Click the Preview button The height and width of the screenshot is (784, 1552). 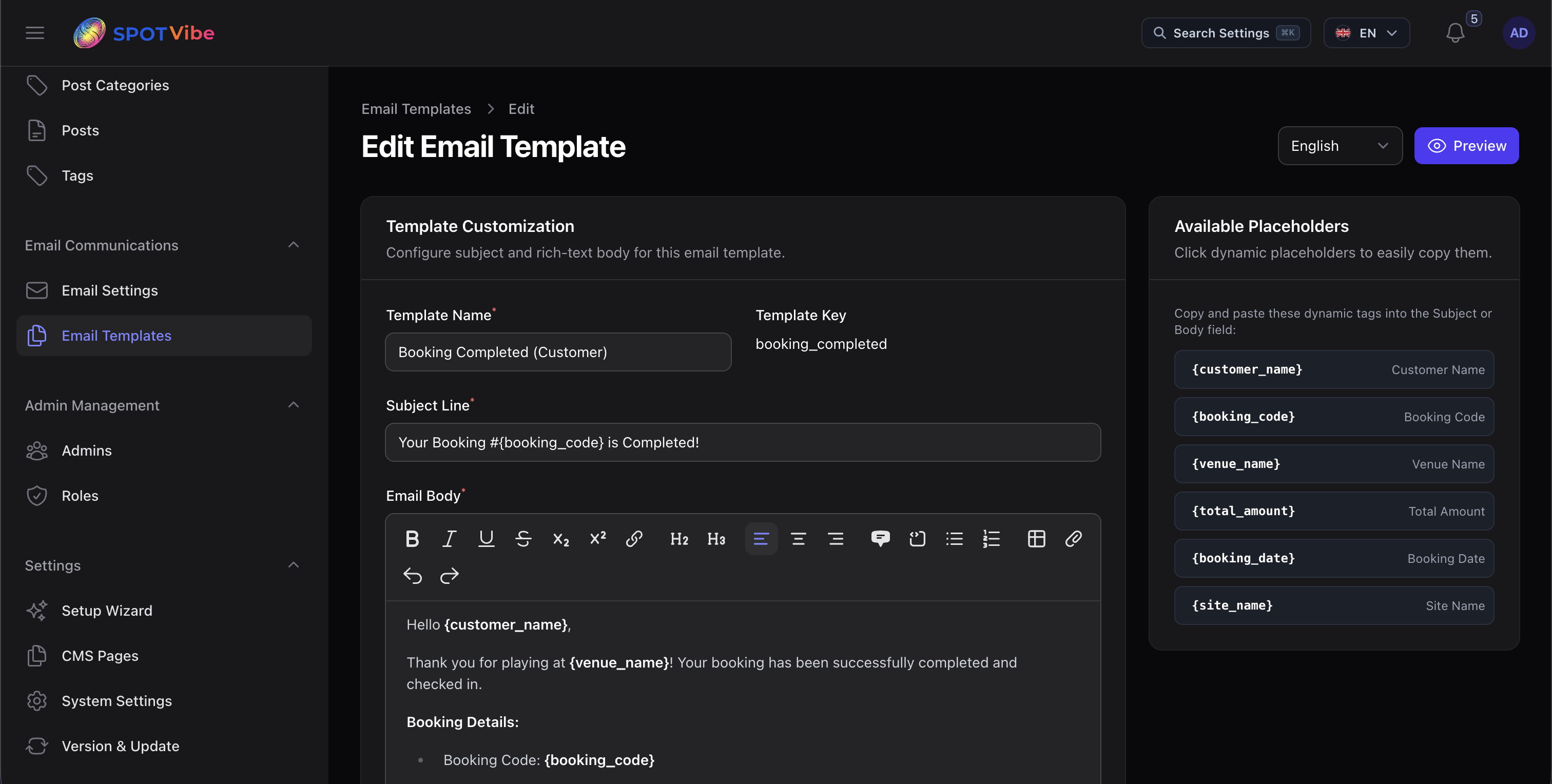coord(1466,146)
